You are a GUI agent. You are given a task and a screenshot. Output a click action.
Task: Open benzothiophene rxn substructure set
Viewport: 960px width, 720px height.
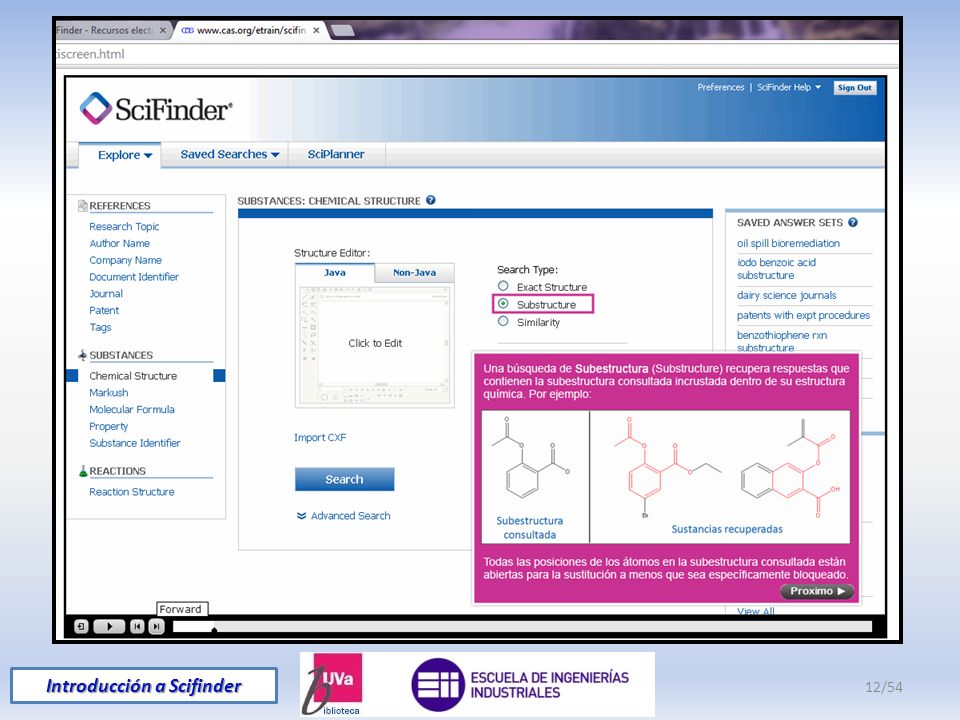[x=782, y=341]
